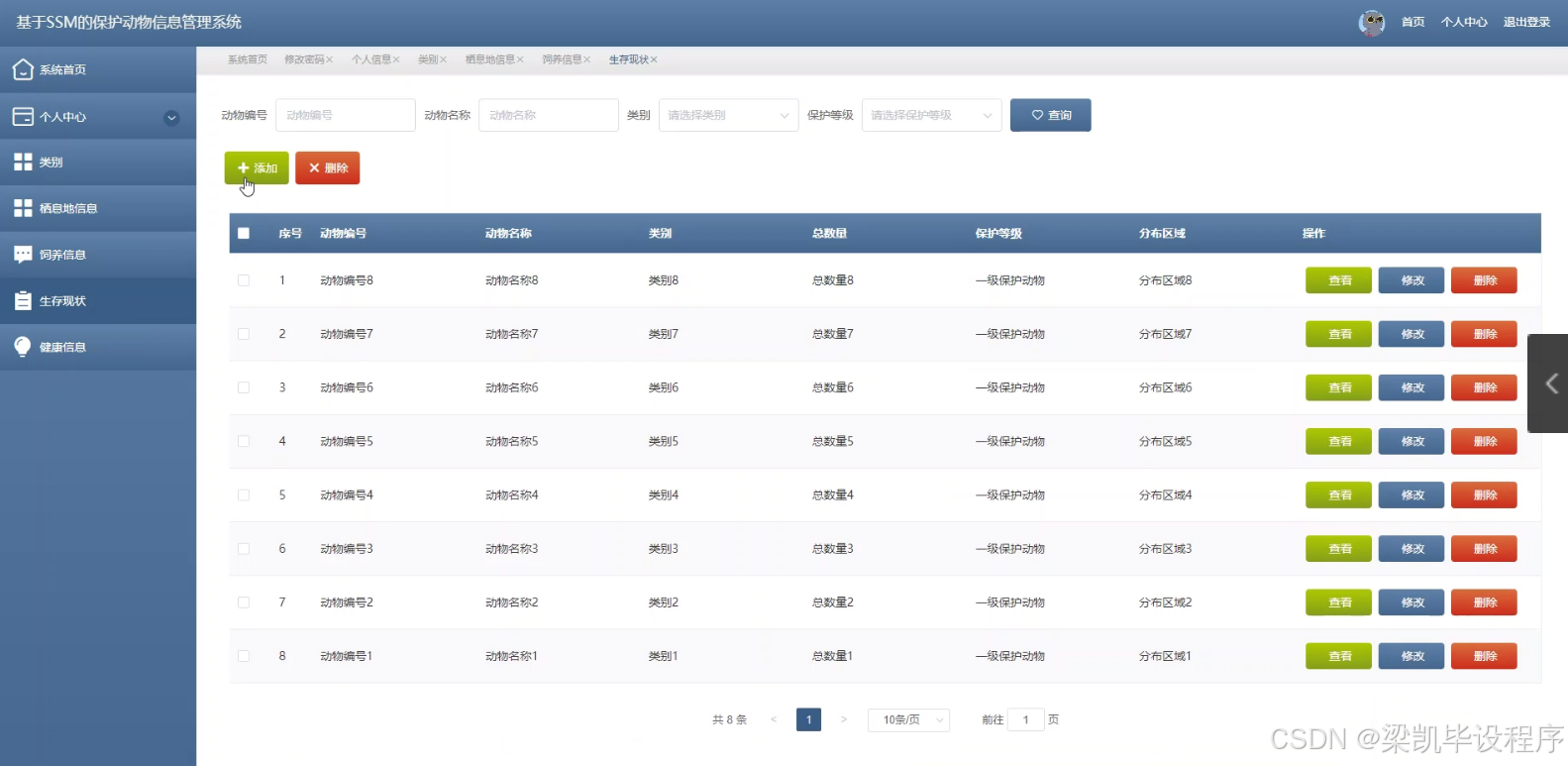Click the grid icon beside 类别
Image resolution: width=1568 pixels, height=766 pixels.
(23, 162)
